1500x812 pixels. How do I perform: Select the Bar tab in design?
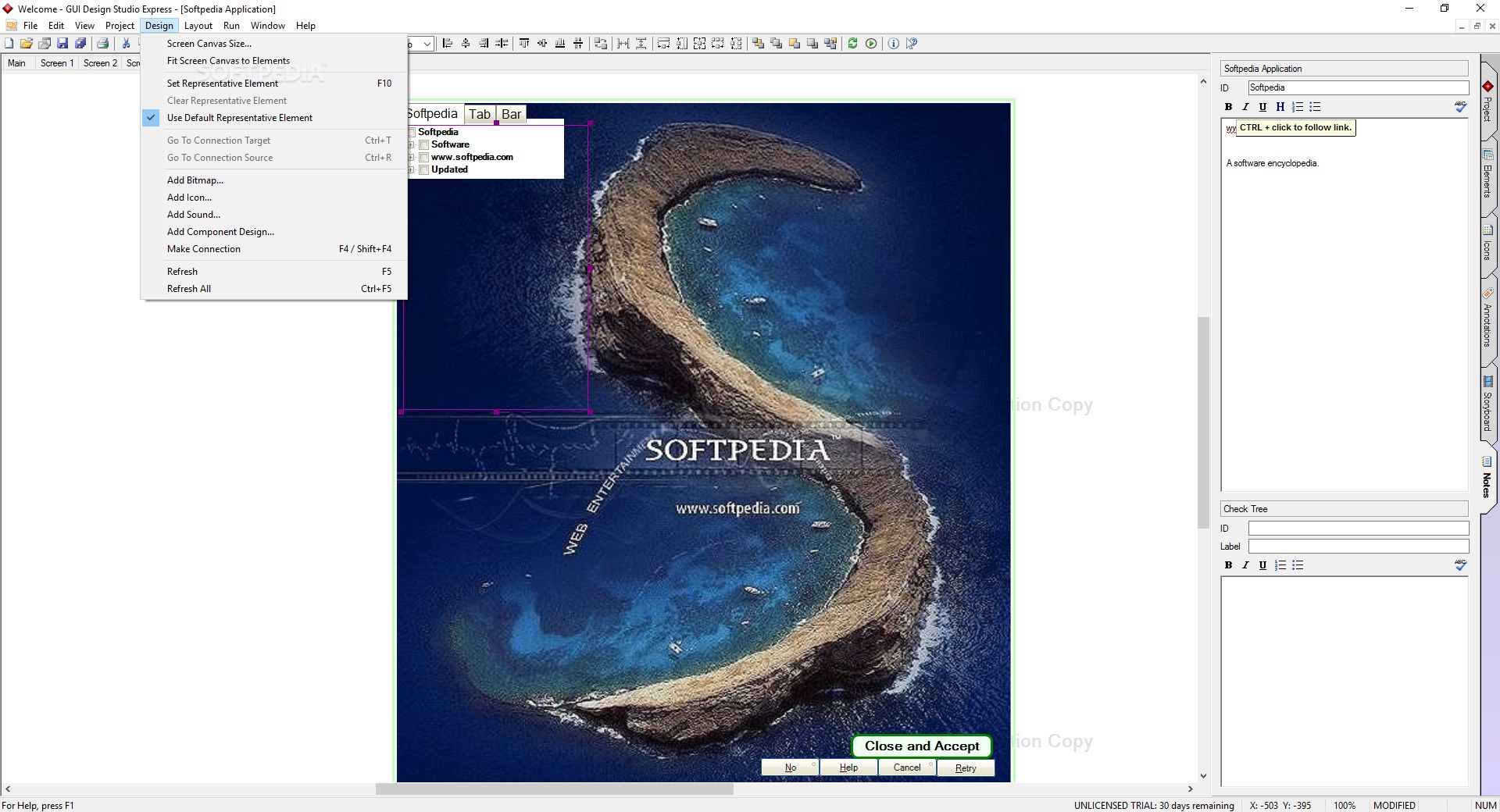point(512,114)
